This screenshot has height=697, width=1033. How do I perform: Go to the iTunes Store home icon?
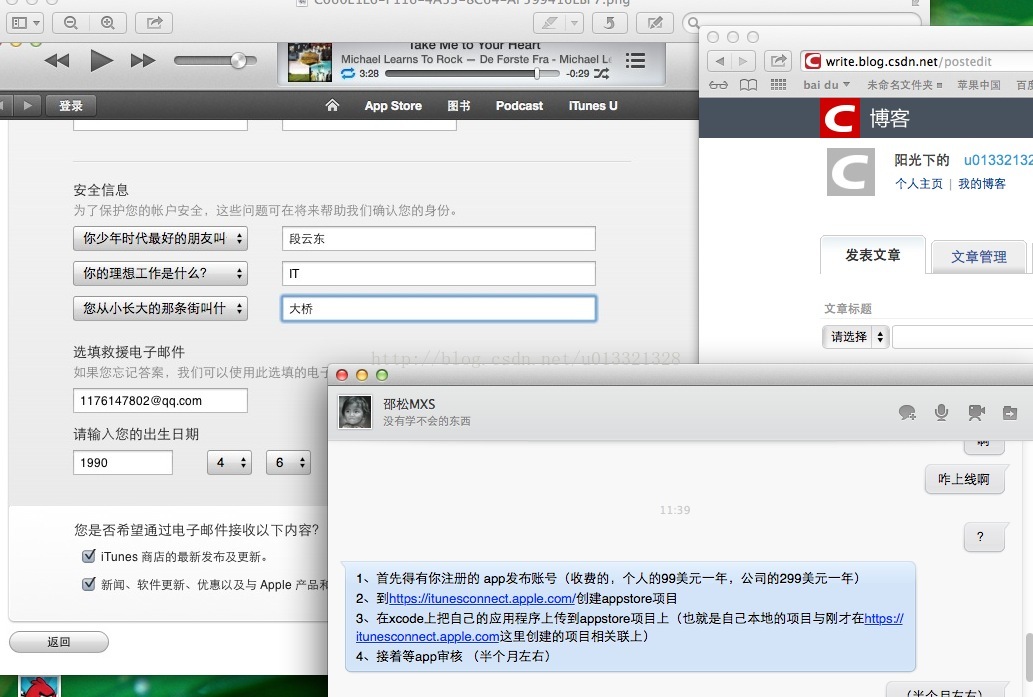pyautogui.click(x=332, y=105)
